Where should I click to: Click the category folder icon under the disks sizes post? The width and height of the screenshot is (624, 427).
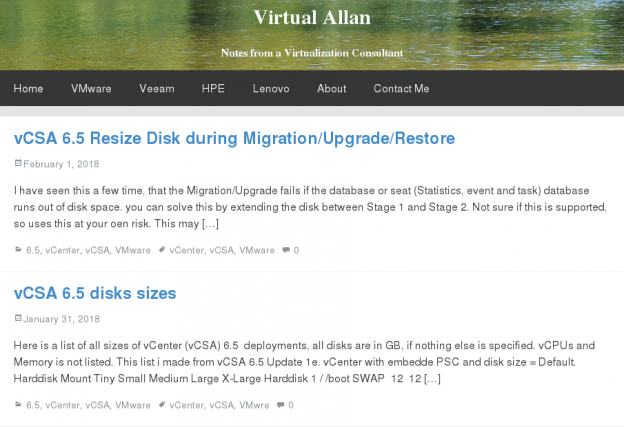click(18, 405)
